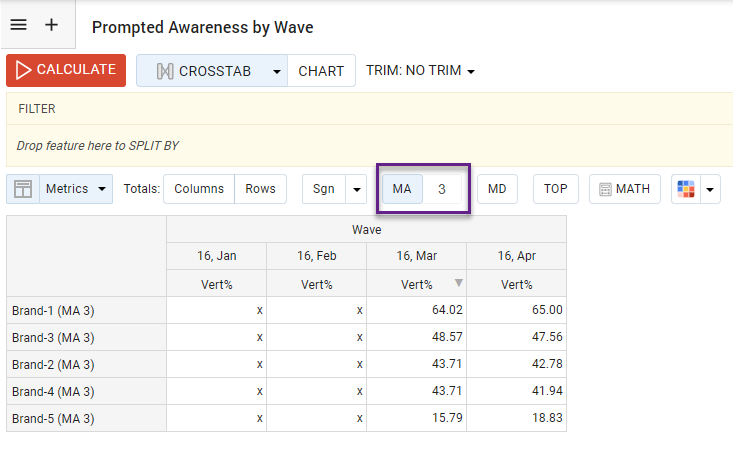Select the 16, Apr column header

517,256
